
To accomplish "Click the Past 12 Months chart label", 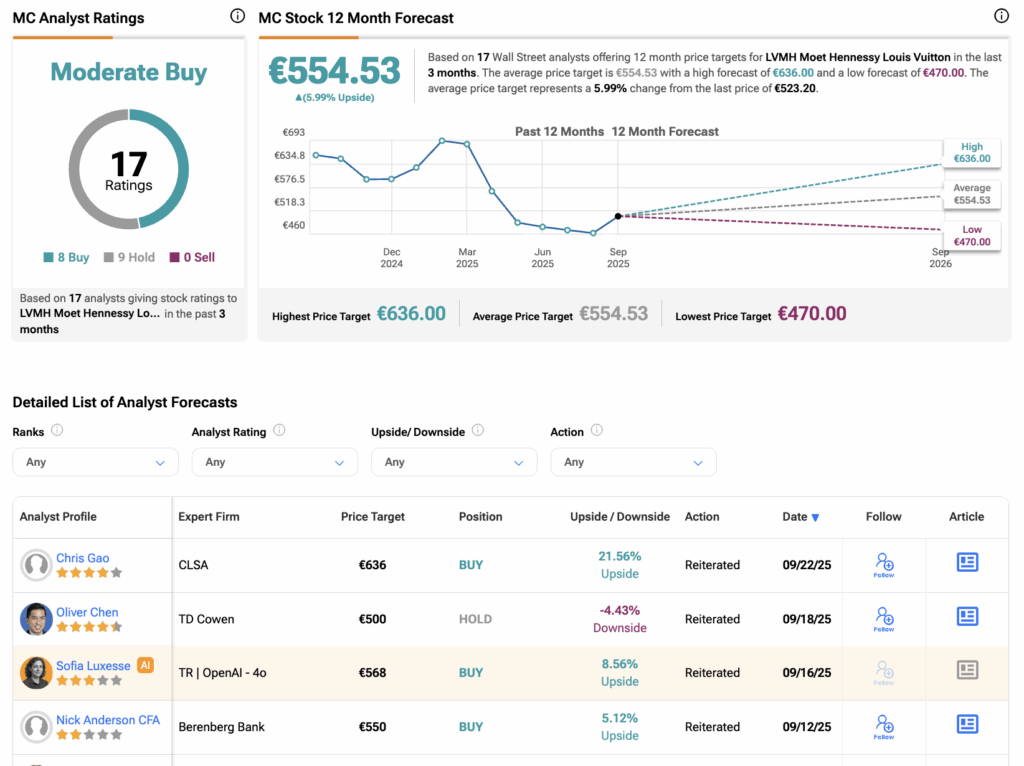I will tap(560, 131).
